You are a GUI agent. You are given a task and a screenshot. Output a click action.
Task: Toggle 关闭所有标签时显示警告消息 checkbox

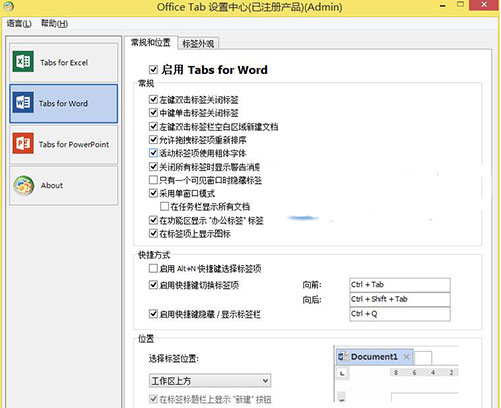pyautogui.click(x=153, y=166)
